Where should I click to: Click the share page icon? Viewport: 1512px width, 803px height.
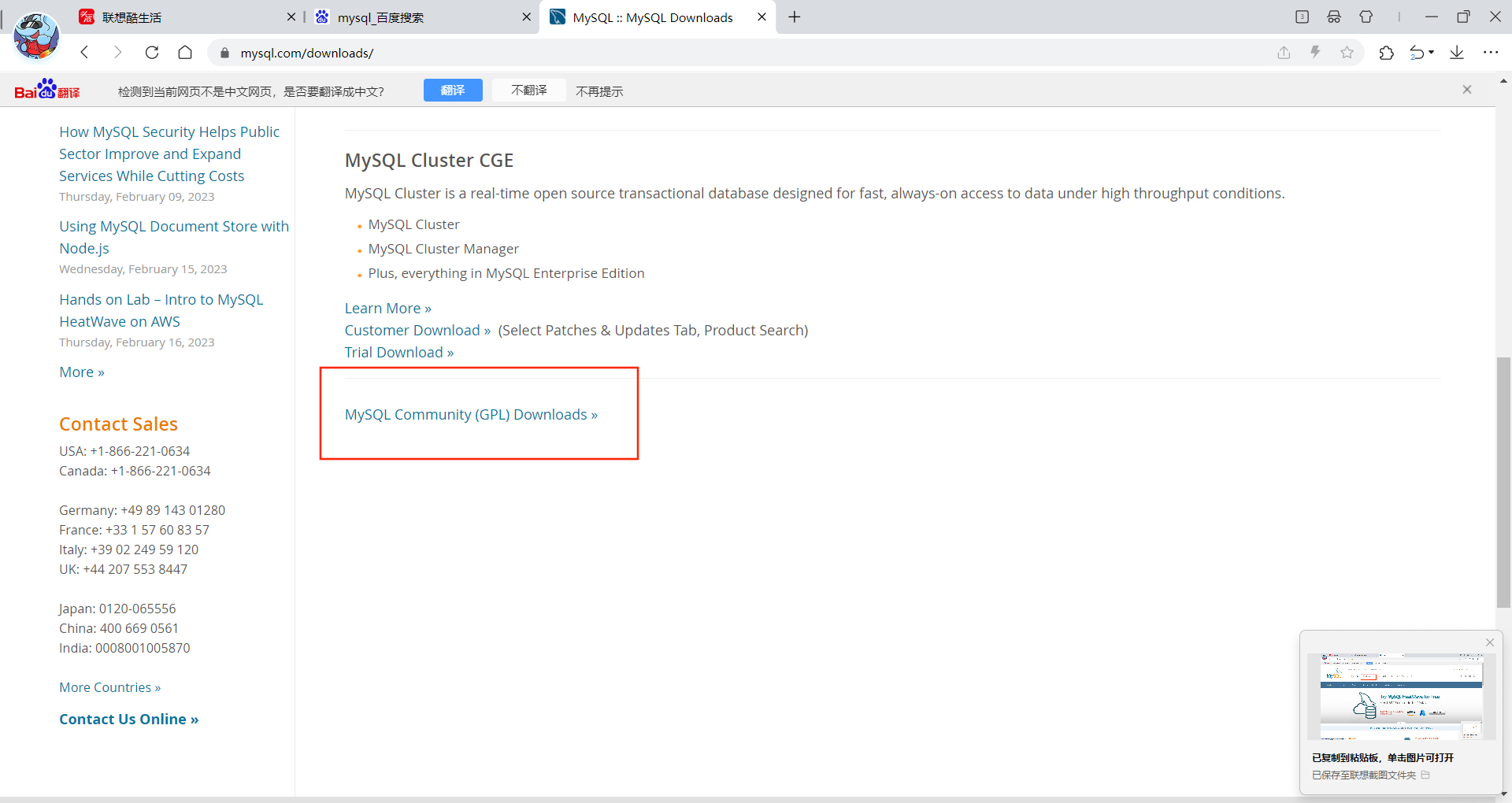point(1284,53)
